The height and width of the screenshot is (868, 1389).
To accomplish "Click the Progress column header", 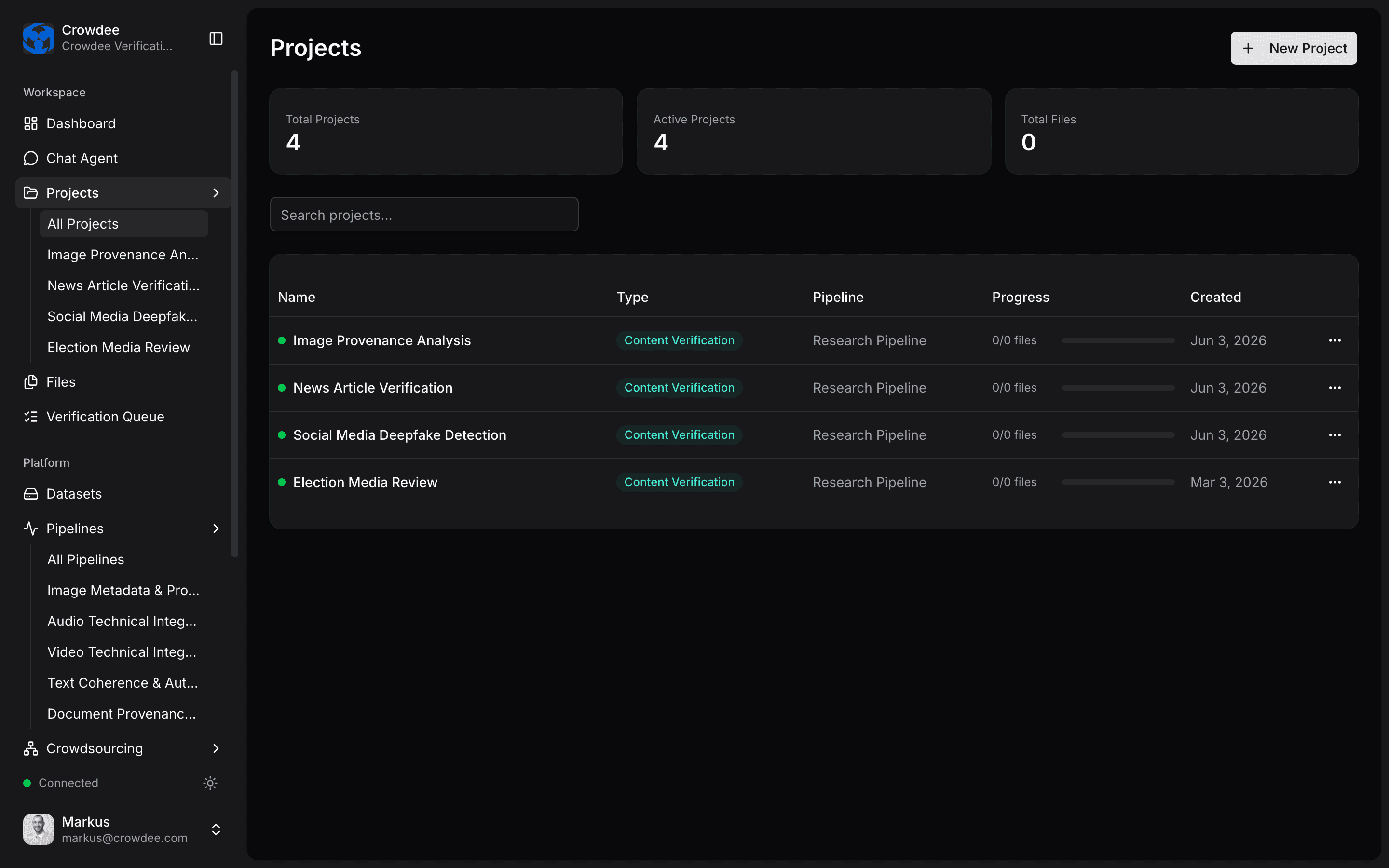I will pyautogui.click(x=1021, y=297).
